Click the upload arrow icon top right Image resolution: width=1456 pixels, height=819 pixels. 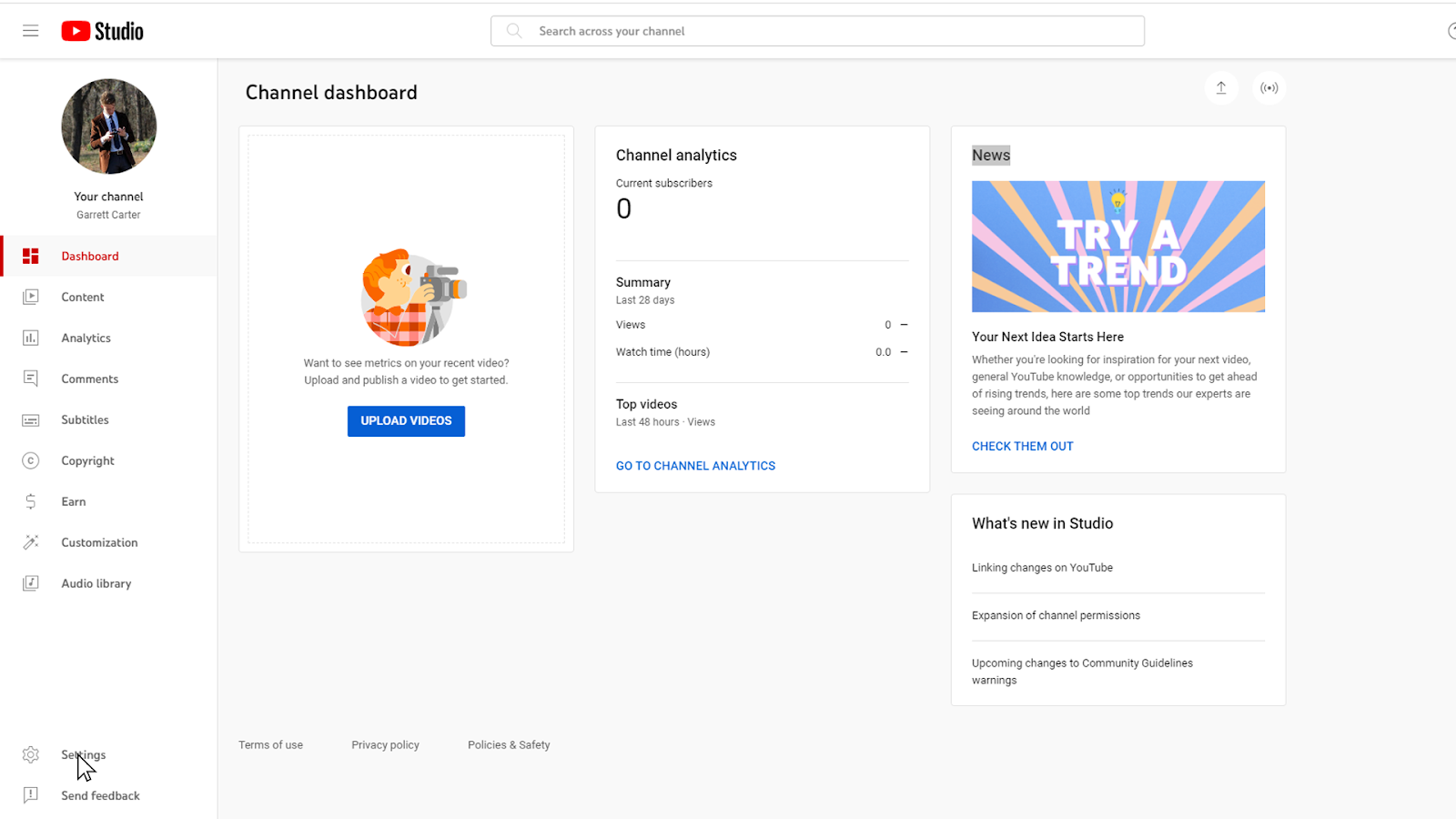1221,87
